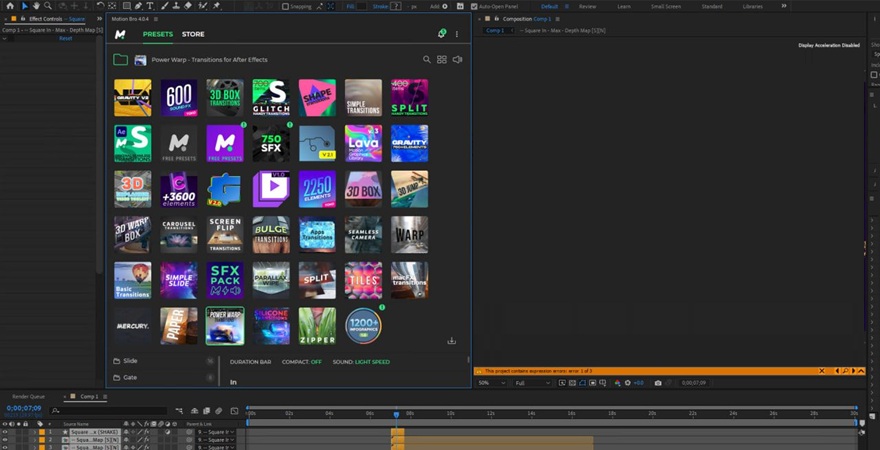Open the Full resolution dropdown
This screenshot has height=450, width=880.
[533, 383]
